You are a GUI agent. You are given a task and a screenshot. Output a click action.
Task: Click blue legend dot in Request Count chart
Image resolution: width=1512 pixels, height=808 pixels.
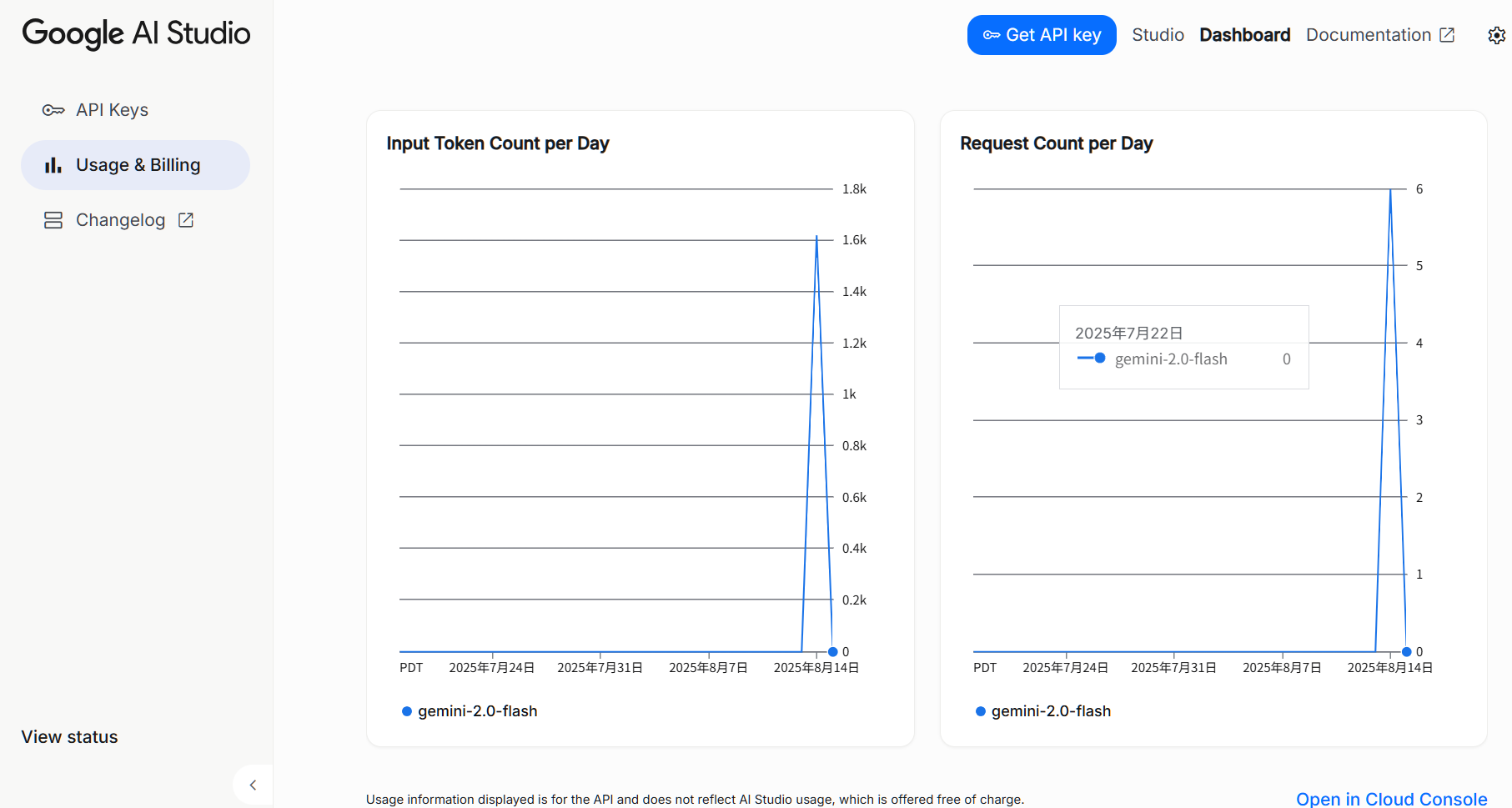point(981,711)
